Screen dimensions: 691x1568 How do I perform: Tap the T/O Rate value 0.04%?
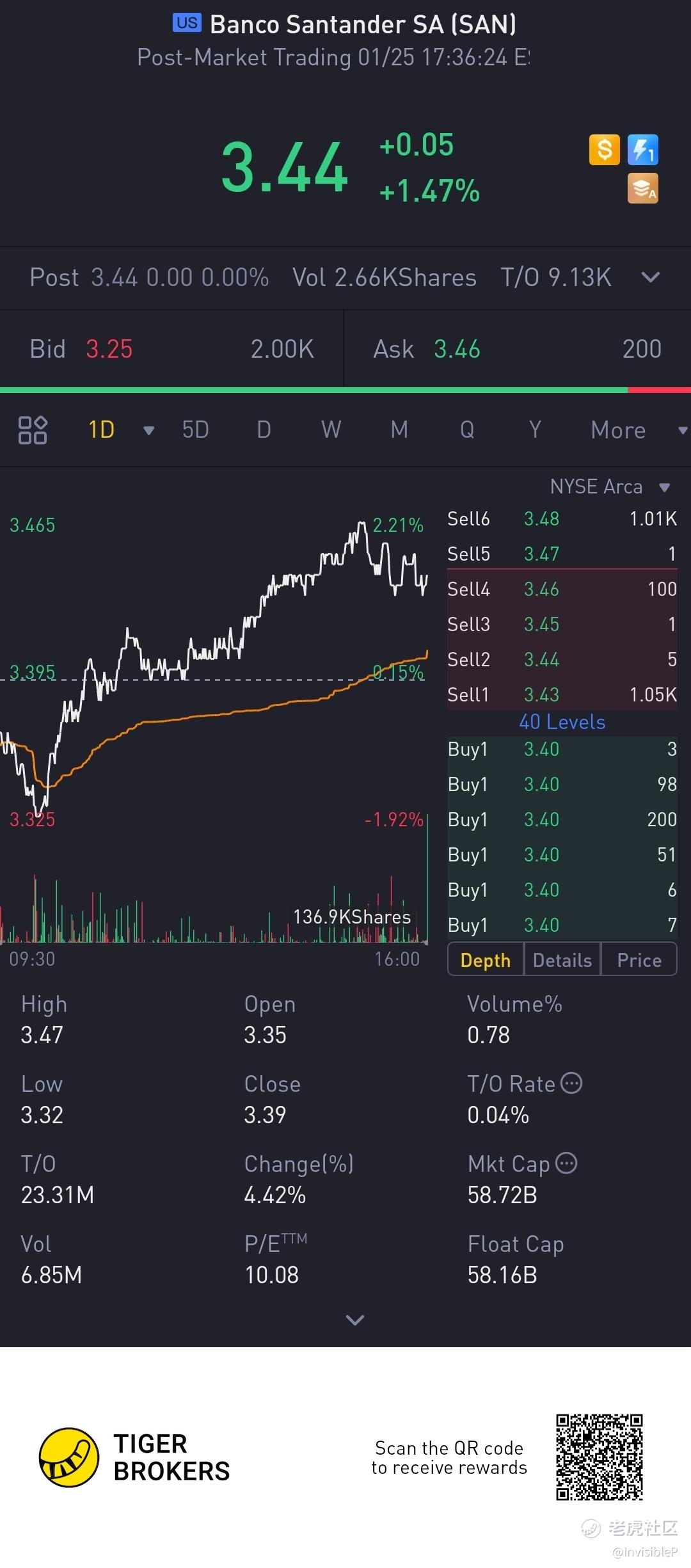tap(498, 1115)
